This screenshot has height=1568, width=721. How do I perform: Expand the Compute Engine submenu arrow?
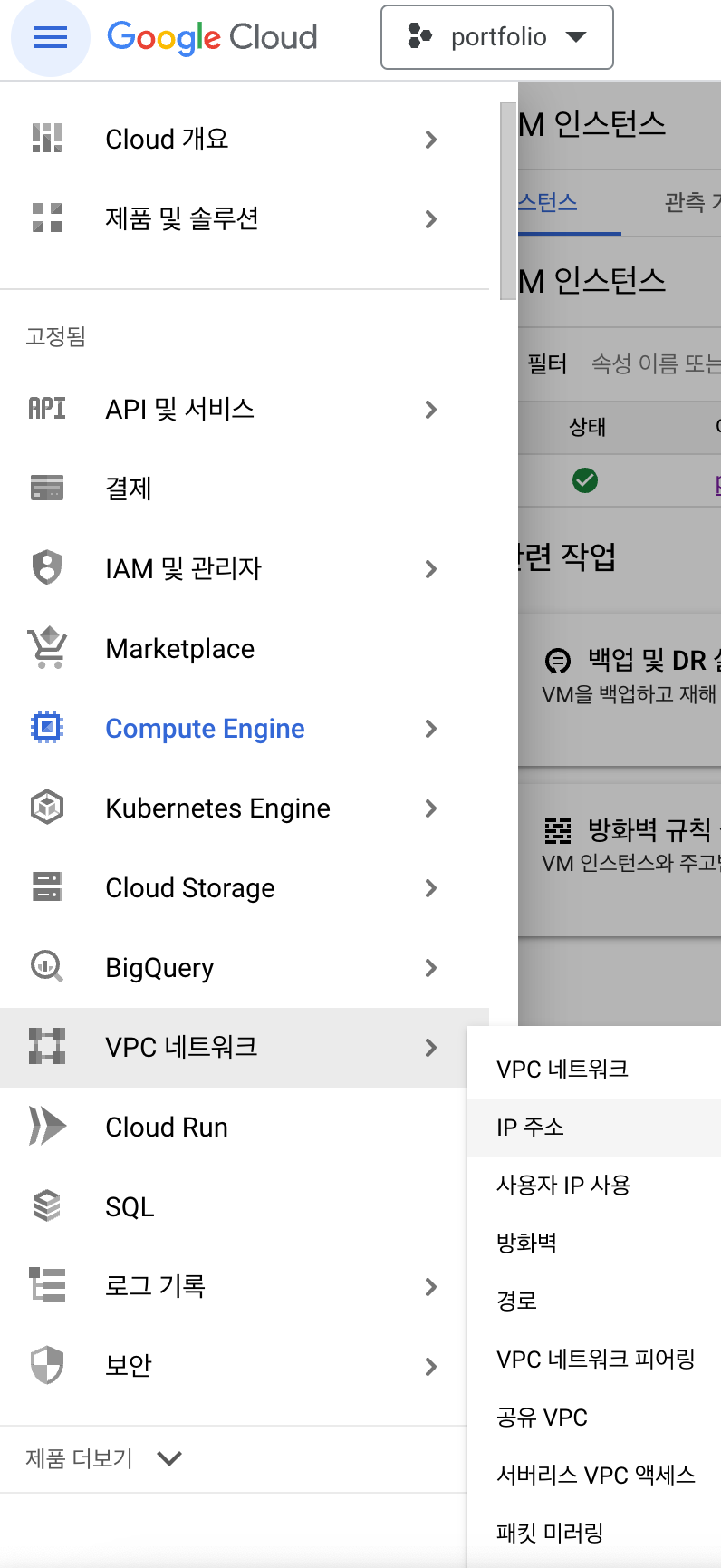point(431,729)
